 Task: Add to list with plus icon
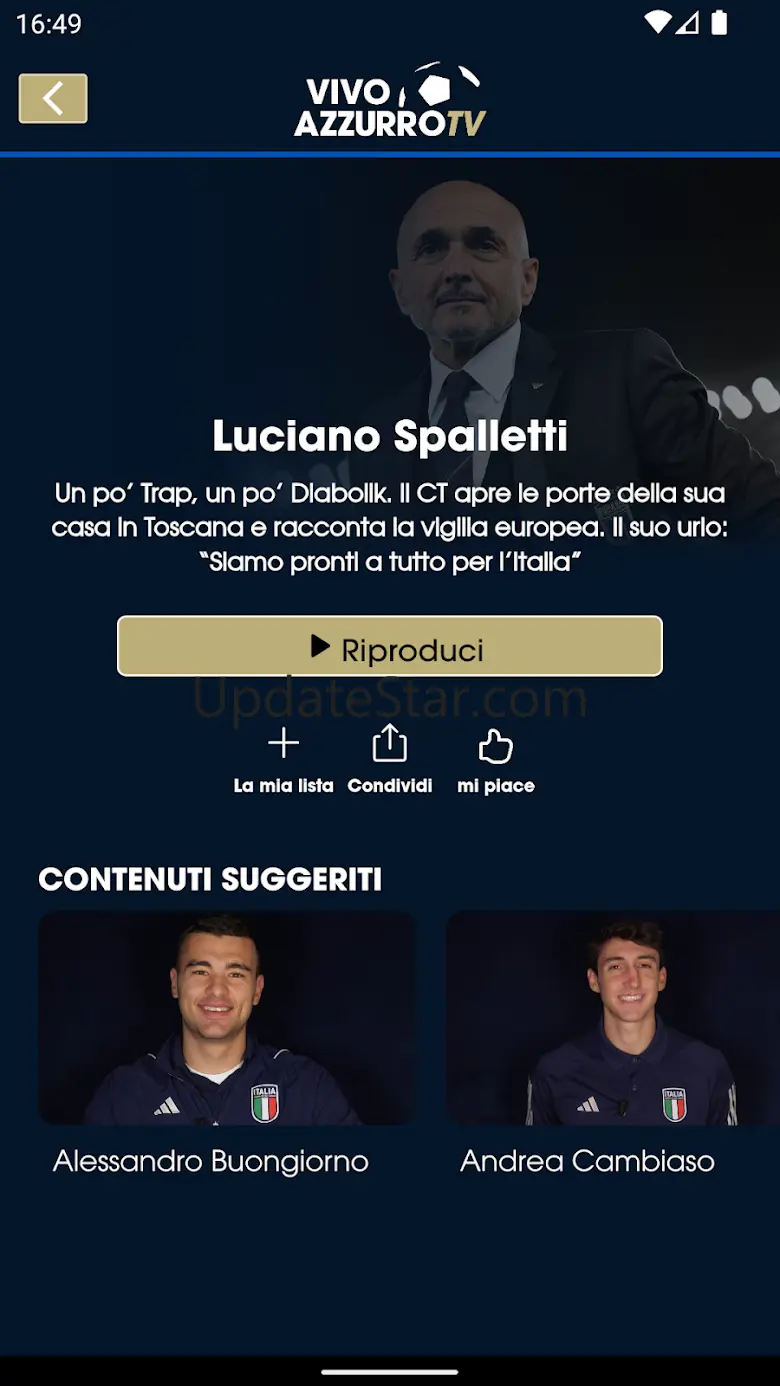[x=284, y=743]
